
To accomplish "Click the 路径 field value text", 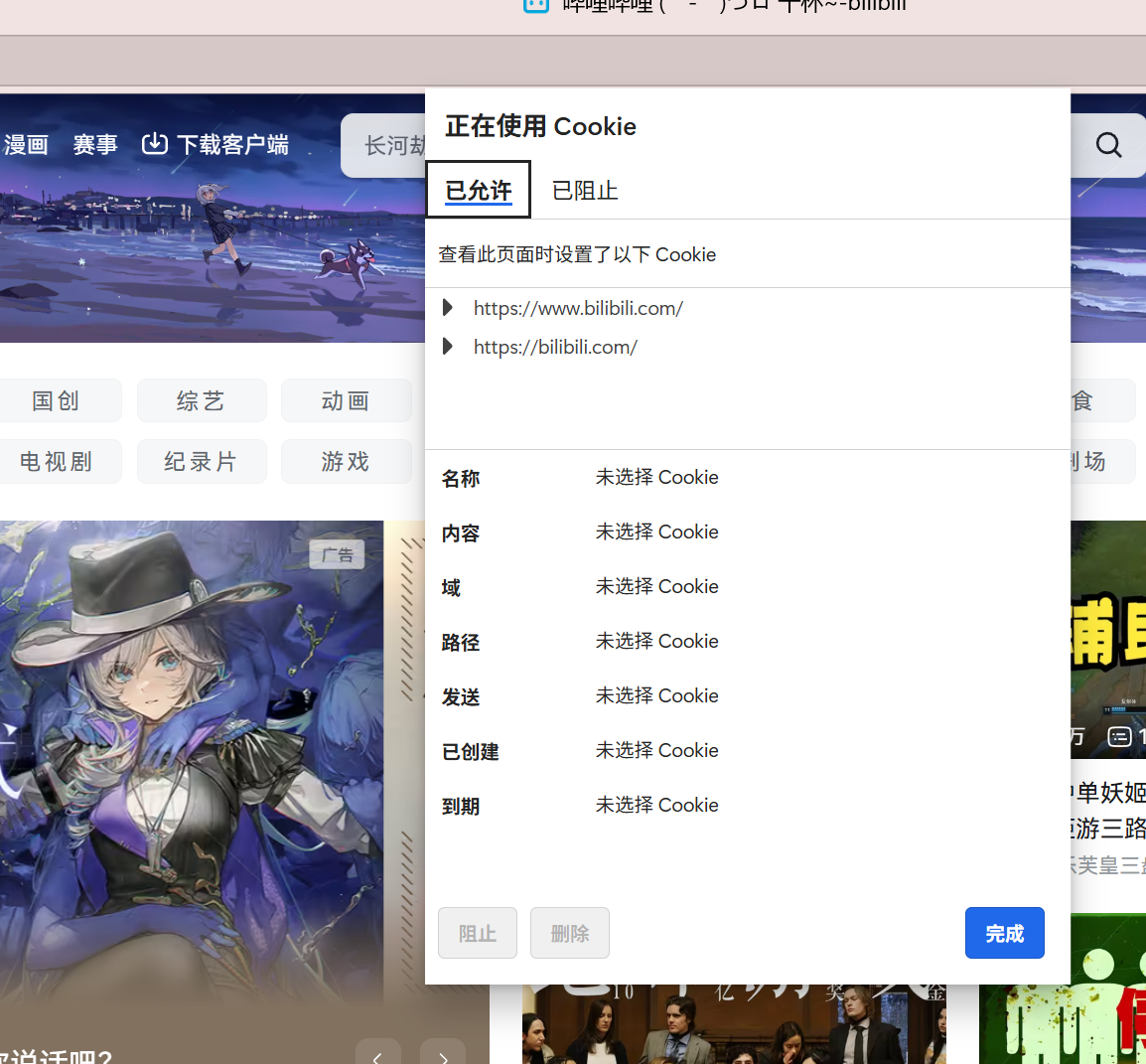I will click(656, 641).
